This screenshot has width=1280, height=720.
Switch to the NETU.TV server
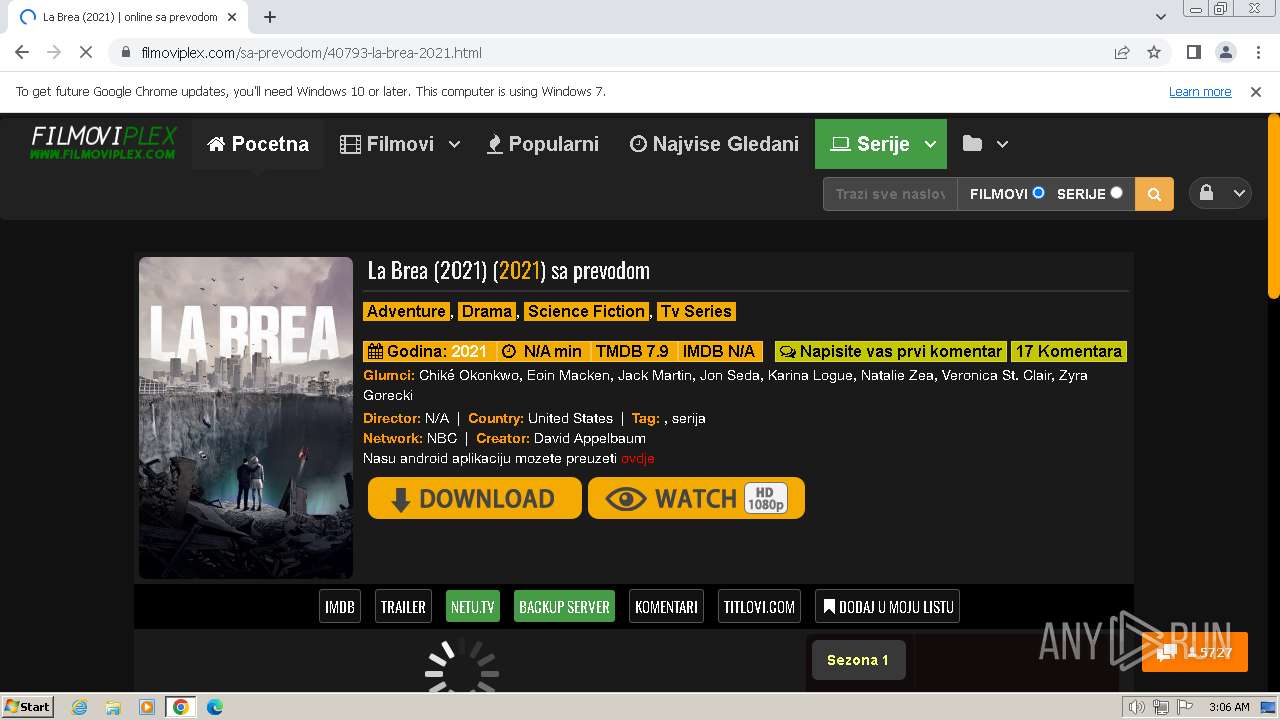point(473,606)
